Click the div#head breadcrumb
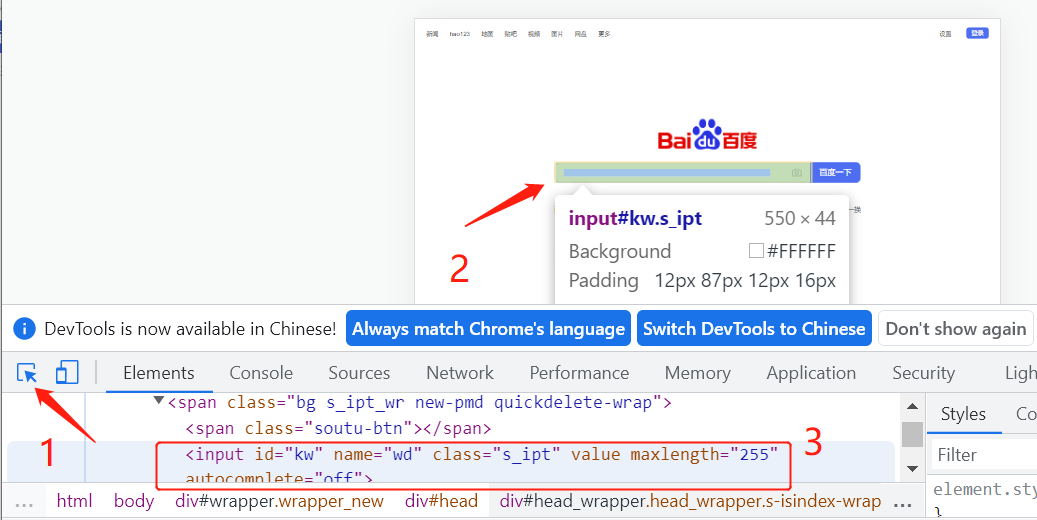Screen dimensions: 1037x520 [x=441, y=501]
